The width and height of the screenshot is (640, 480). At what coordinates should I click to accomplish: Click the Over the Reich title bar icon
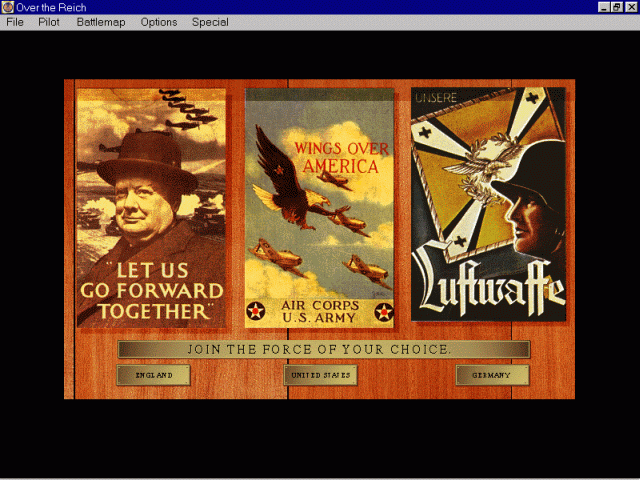(x=7, y=7)
